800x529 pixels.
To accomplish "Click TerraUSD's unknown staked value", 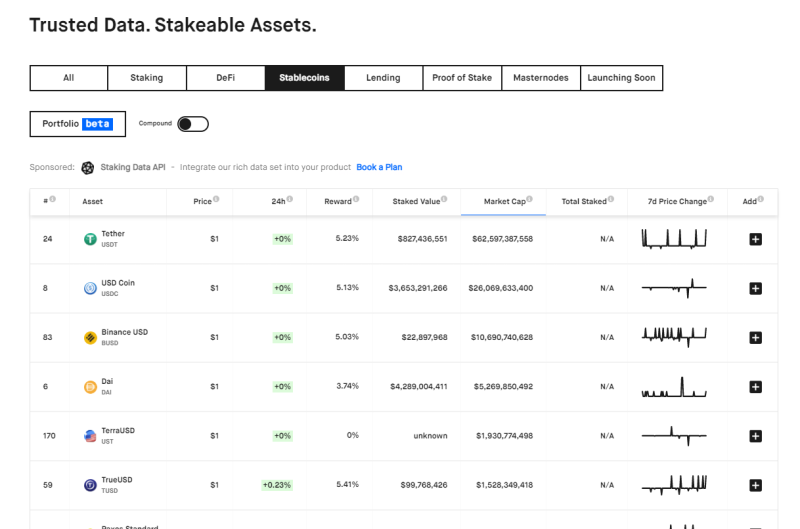I will point(430,436).
